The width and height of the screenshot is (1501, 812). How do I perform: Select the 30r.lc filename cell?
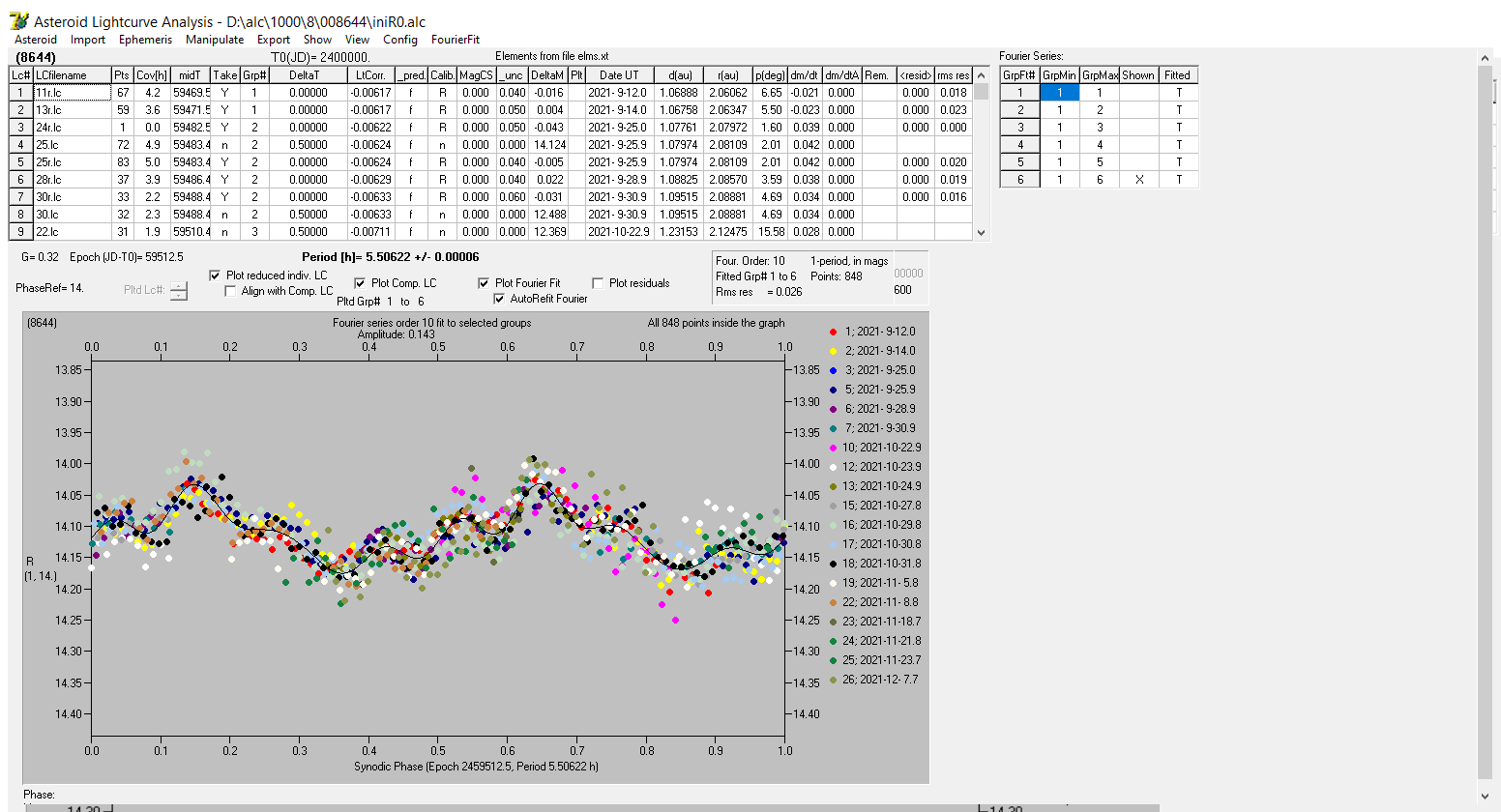(x=72, y=197)
